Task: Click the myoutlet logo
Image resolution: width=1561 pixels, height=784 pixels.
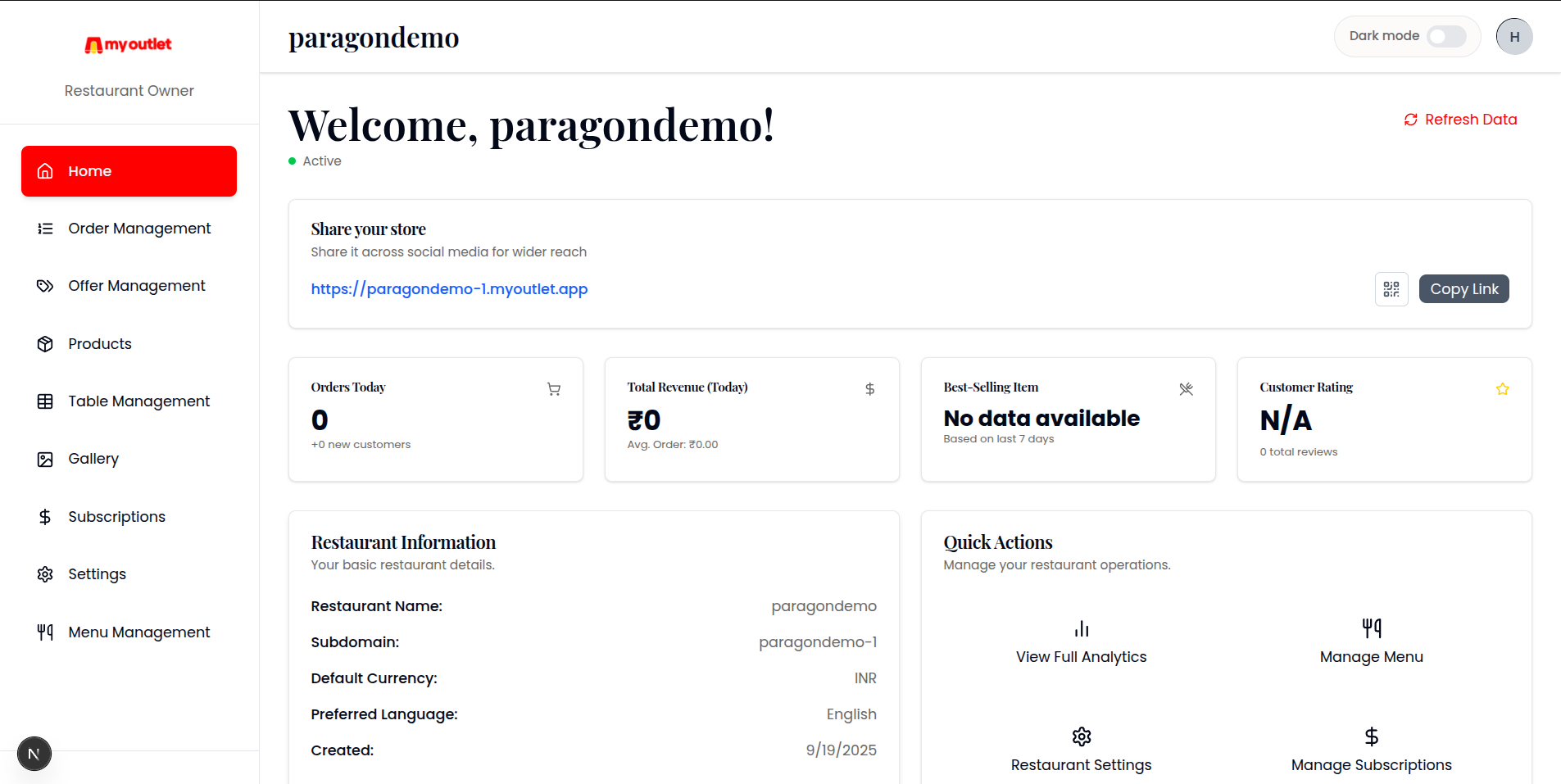Action: (x=129, y=45)
